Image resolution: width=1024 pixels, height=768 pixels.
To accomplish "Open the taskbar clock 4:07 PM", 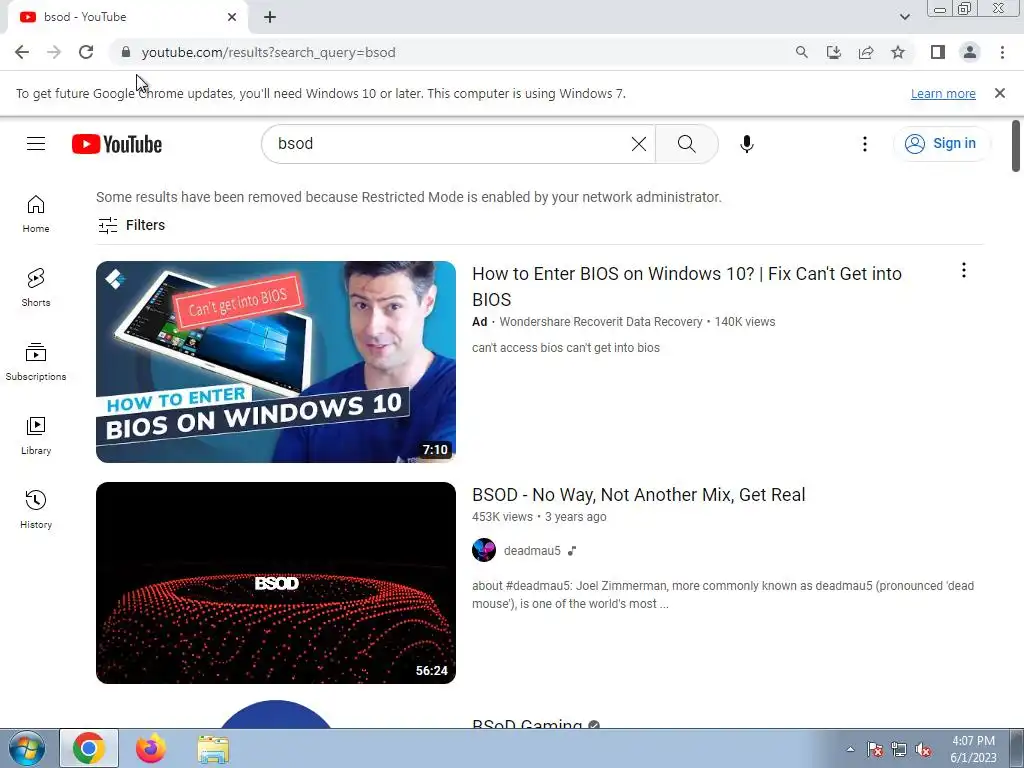I will click(973, 749).
